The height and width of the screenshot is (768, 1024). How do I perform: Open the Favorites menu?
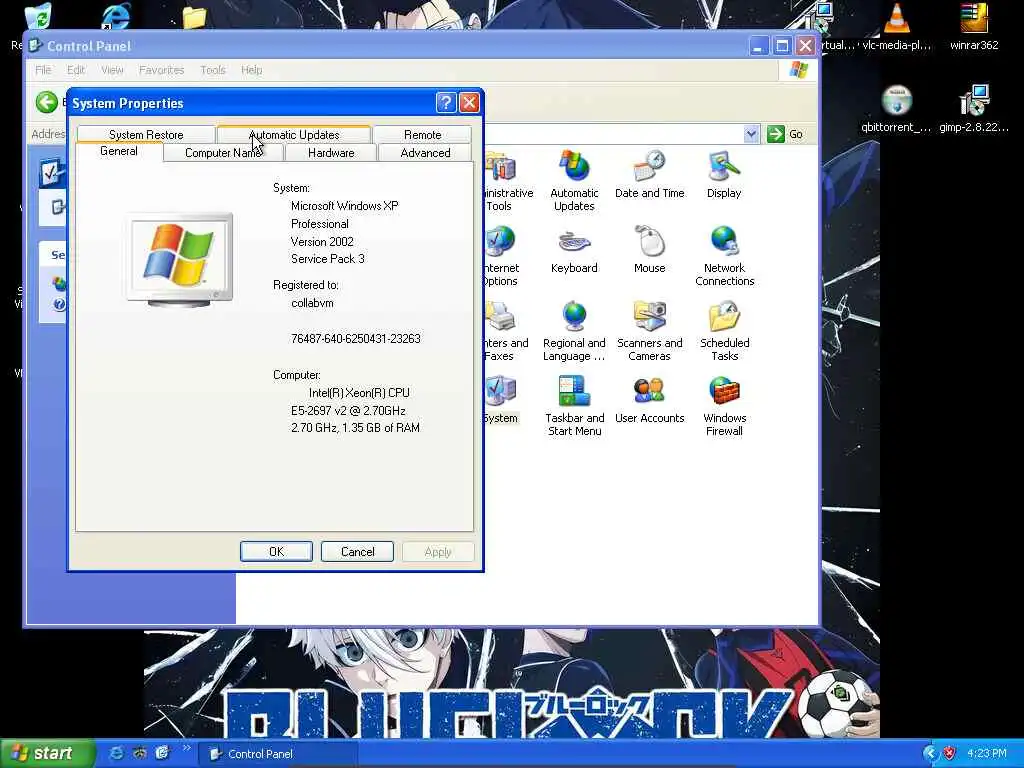161,70
